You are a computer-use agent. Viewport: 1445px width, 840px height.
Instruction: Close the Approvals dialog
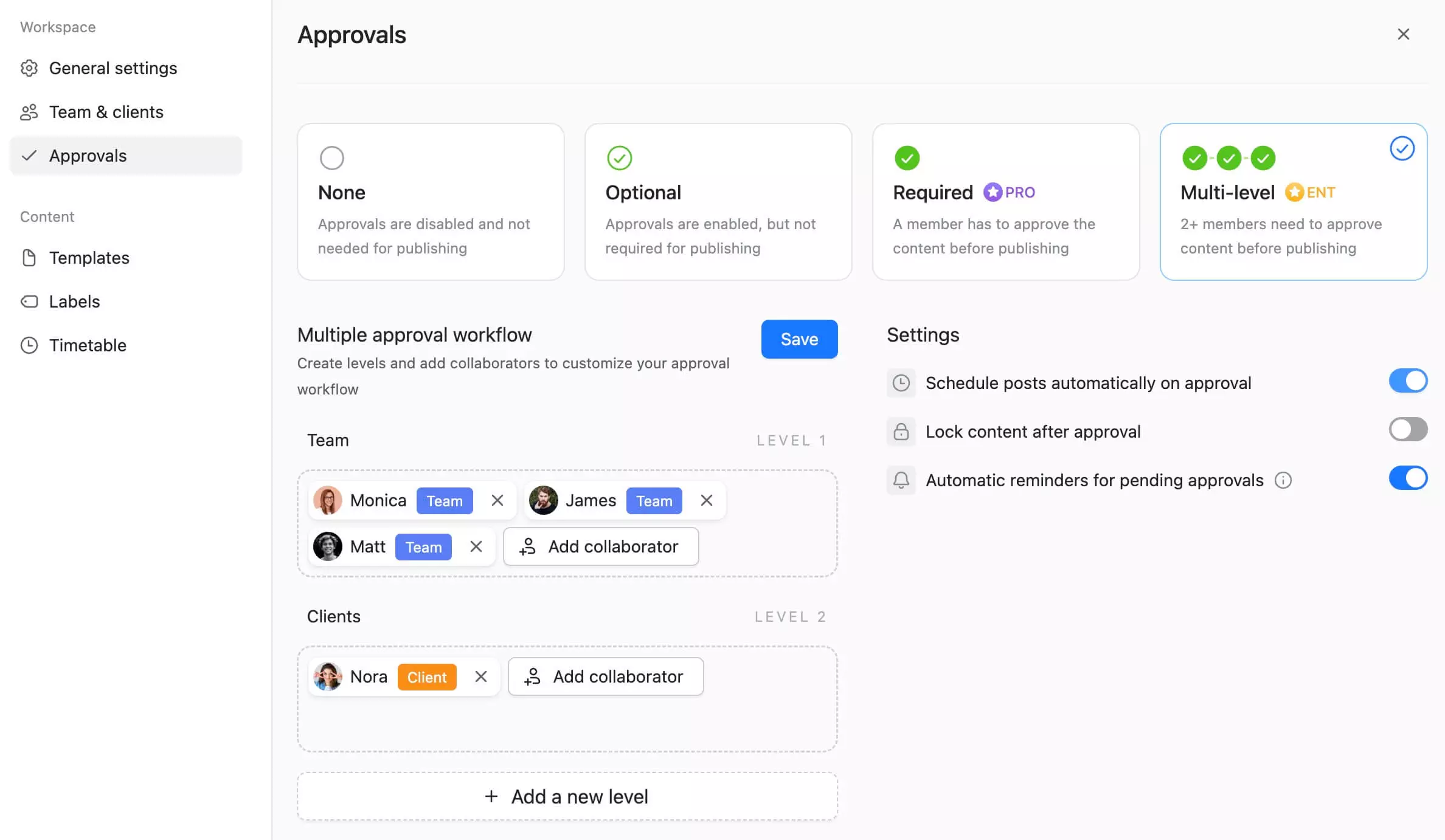coord(1403,34)
